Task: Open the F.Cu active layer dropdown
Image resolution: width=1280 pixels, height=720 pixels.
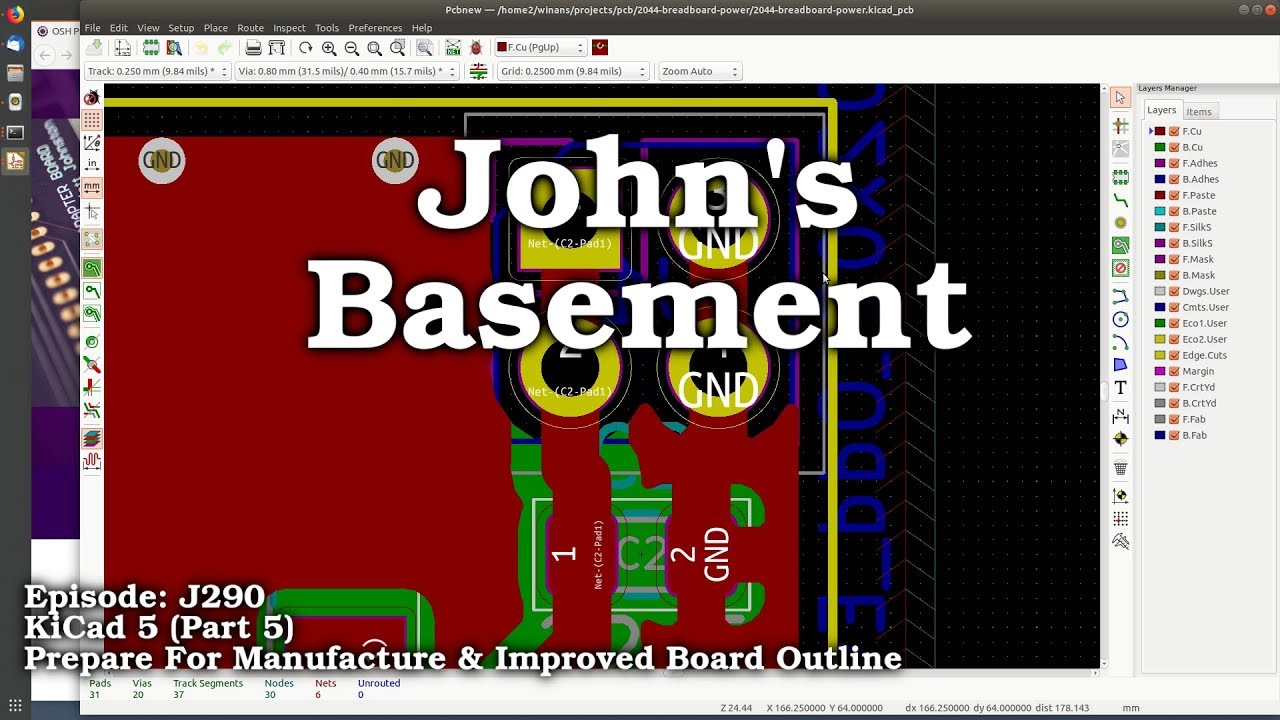Action: point(540,48)
